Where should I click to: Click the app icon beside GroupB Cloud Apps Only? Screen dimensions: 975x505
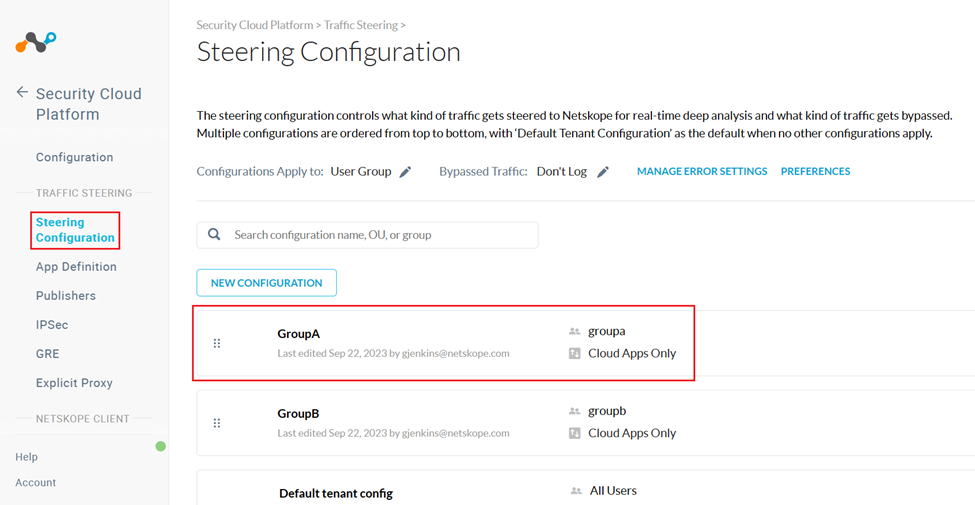pos(575,433)
